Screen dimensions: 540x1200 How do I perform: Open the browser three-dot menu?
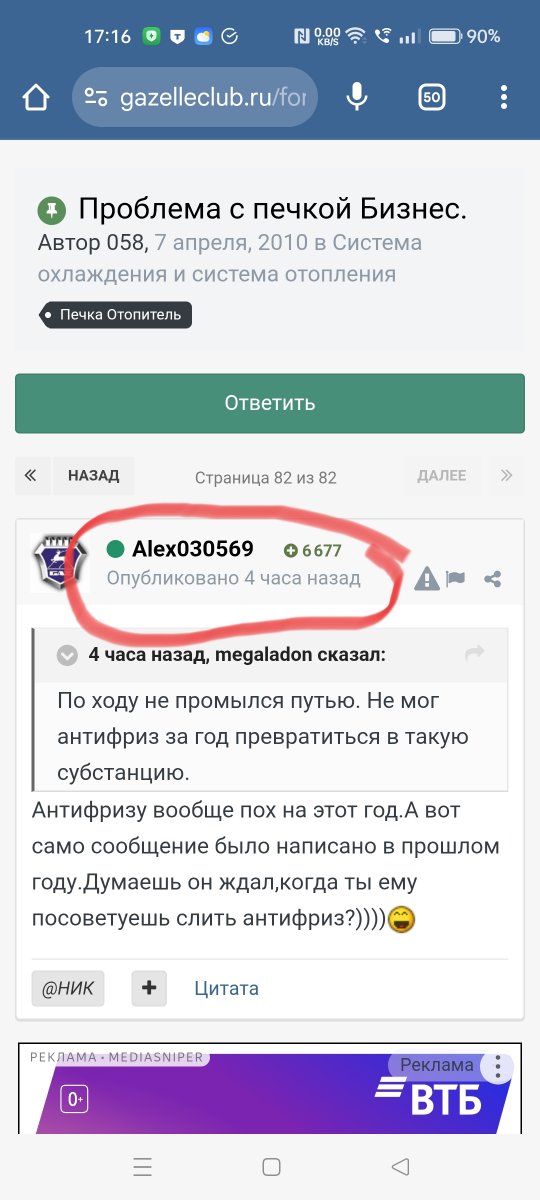tap(504, 97)
